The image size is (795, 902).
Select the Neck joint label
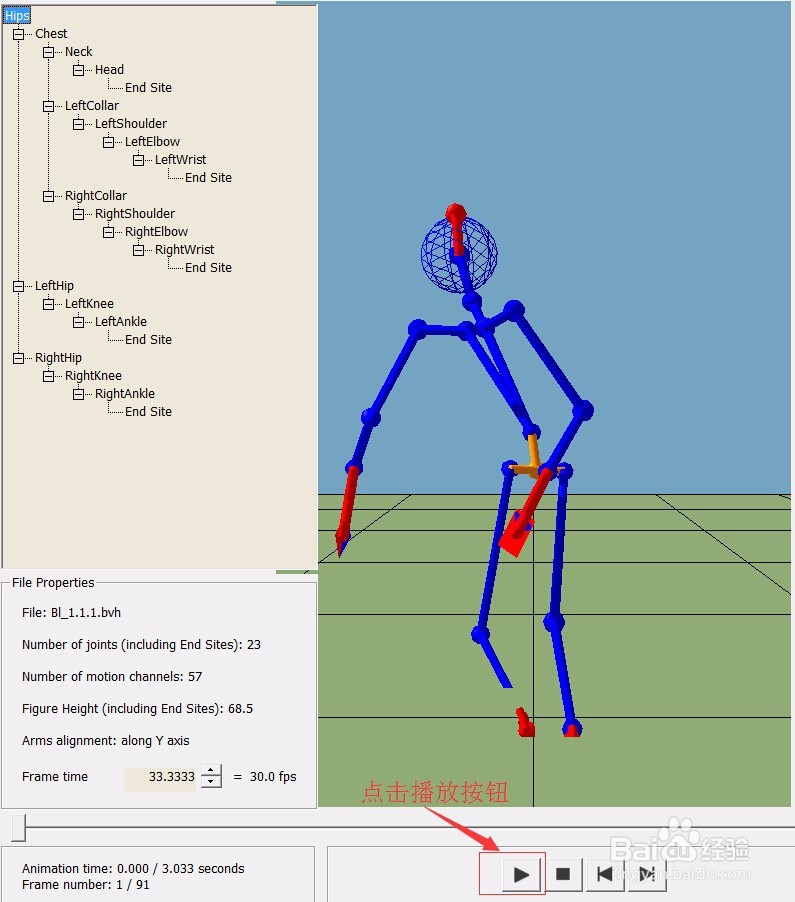79,52
